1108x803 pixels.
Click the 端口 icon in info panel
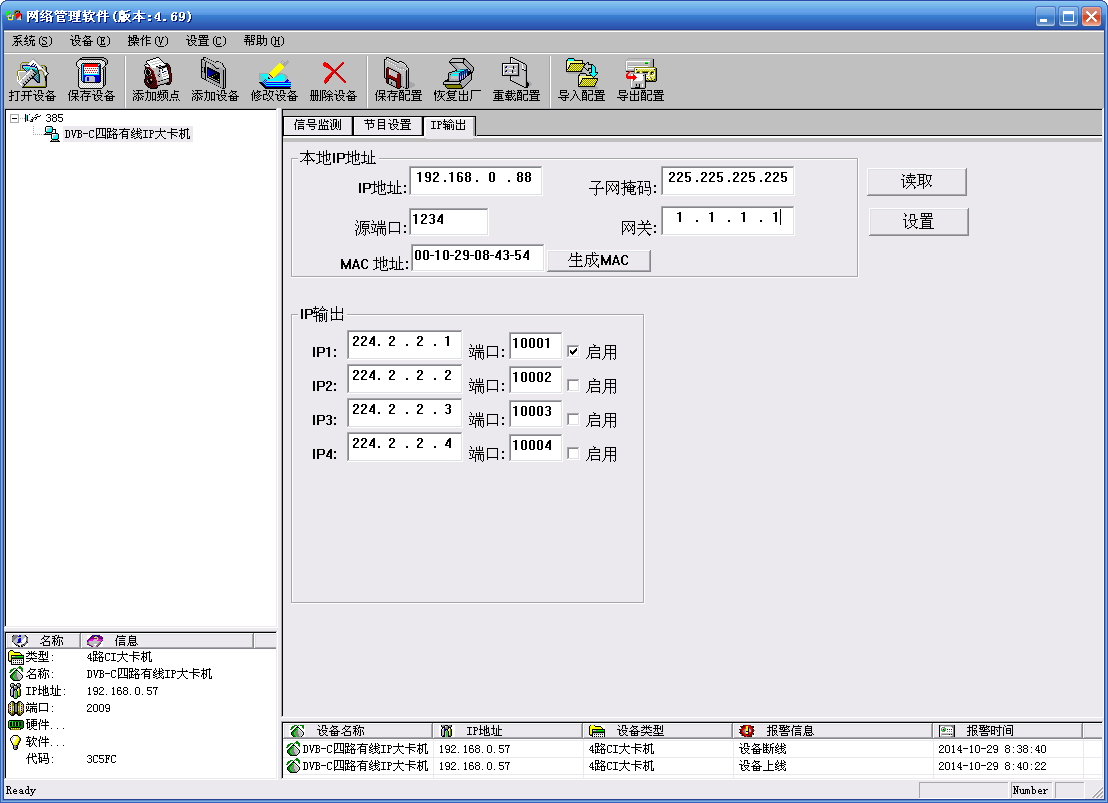[x=16, y=708]
